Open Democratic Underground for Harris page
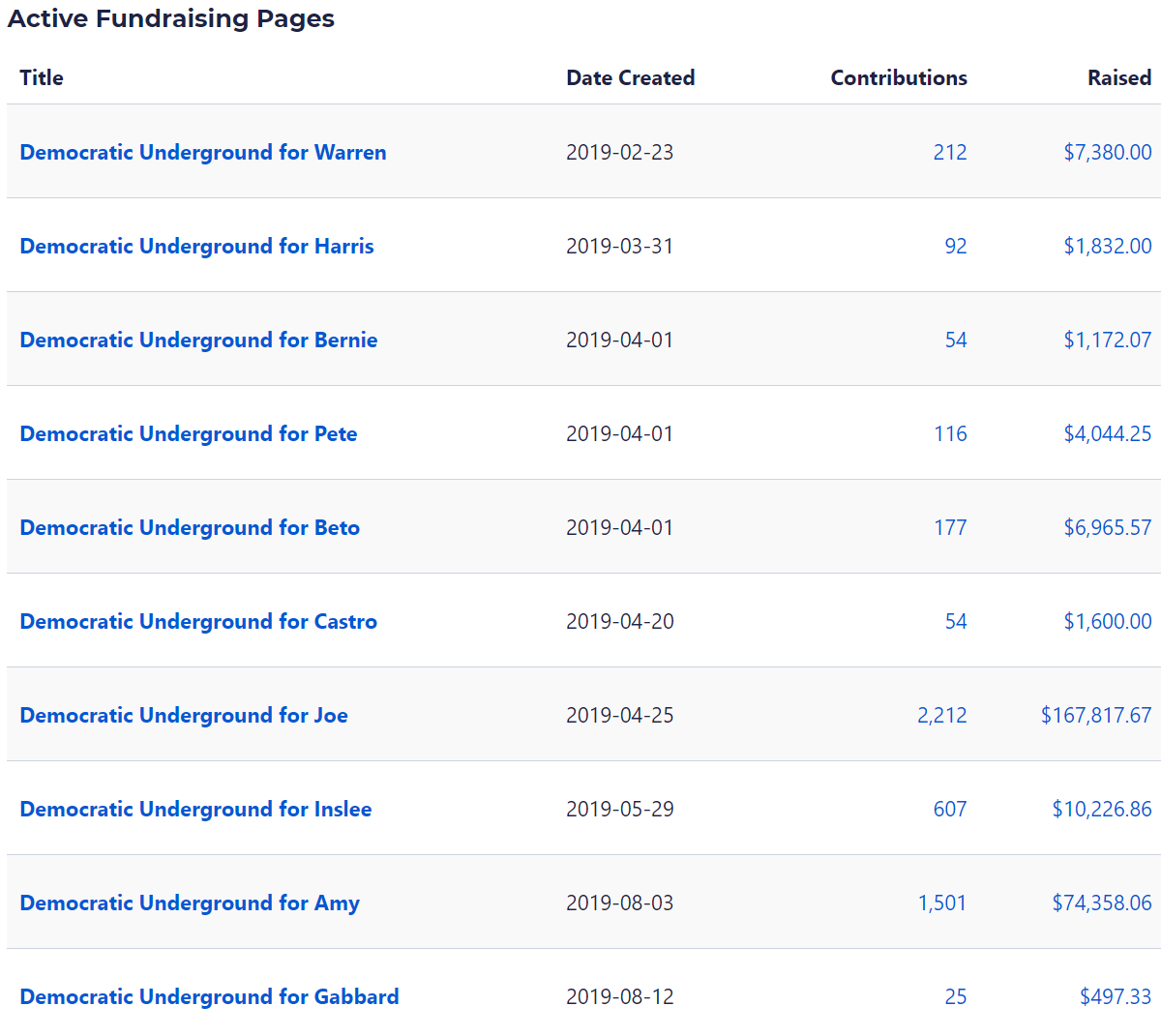1161x1036 pixels. point(196,247)
